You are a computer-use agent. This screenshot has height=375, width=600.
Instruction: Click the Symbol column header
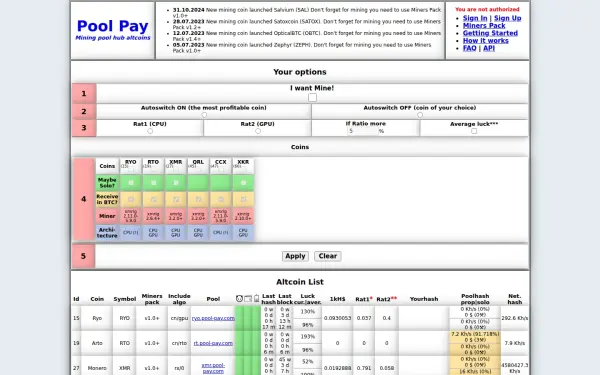point(125,299)
